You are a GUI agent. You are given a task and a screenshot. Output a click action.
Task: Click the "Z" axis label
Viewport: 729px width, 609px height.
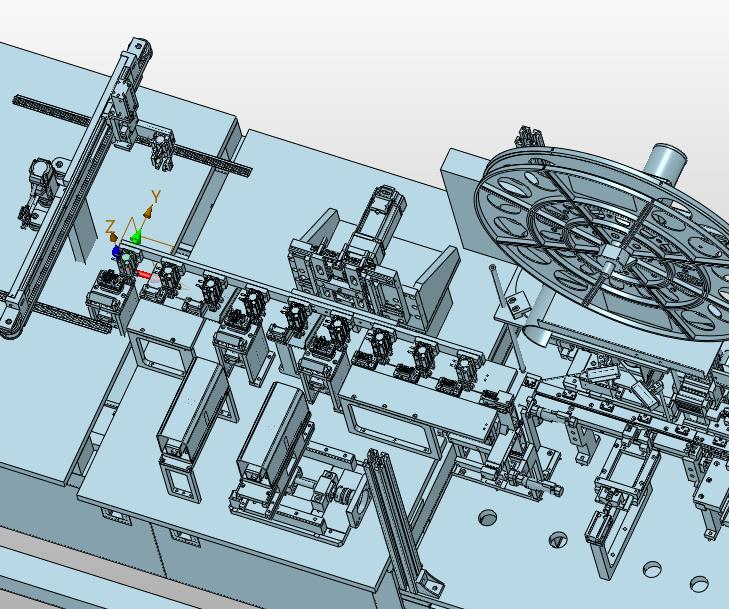110,227
